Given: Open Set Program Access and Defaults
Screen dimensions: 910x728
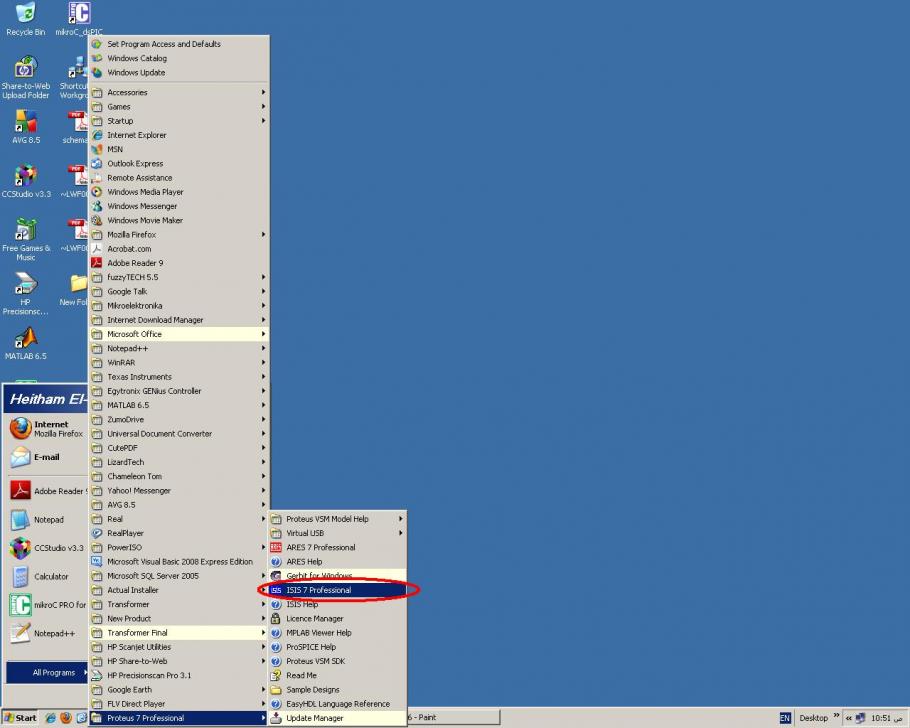Looking at the screenshot, I should [179, 44].
